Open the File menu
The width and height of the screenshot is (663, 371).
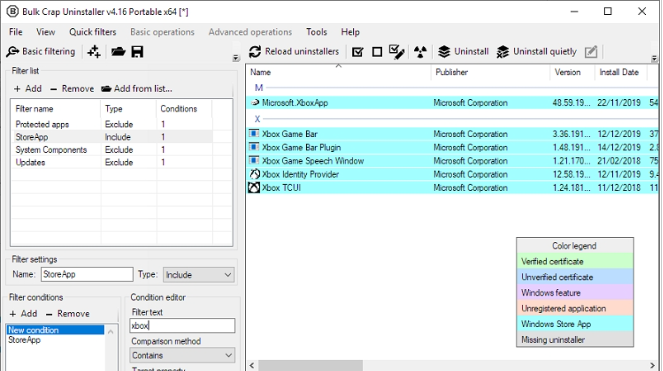click(x=16, y=32)
